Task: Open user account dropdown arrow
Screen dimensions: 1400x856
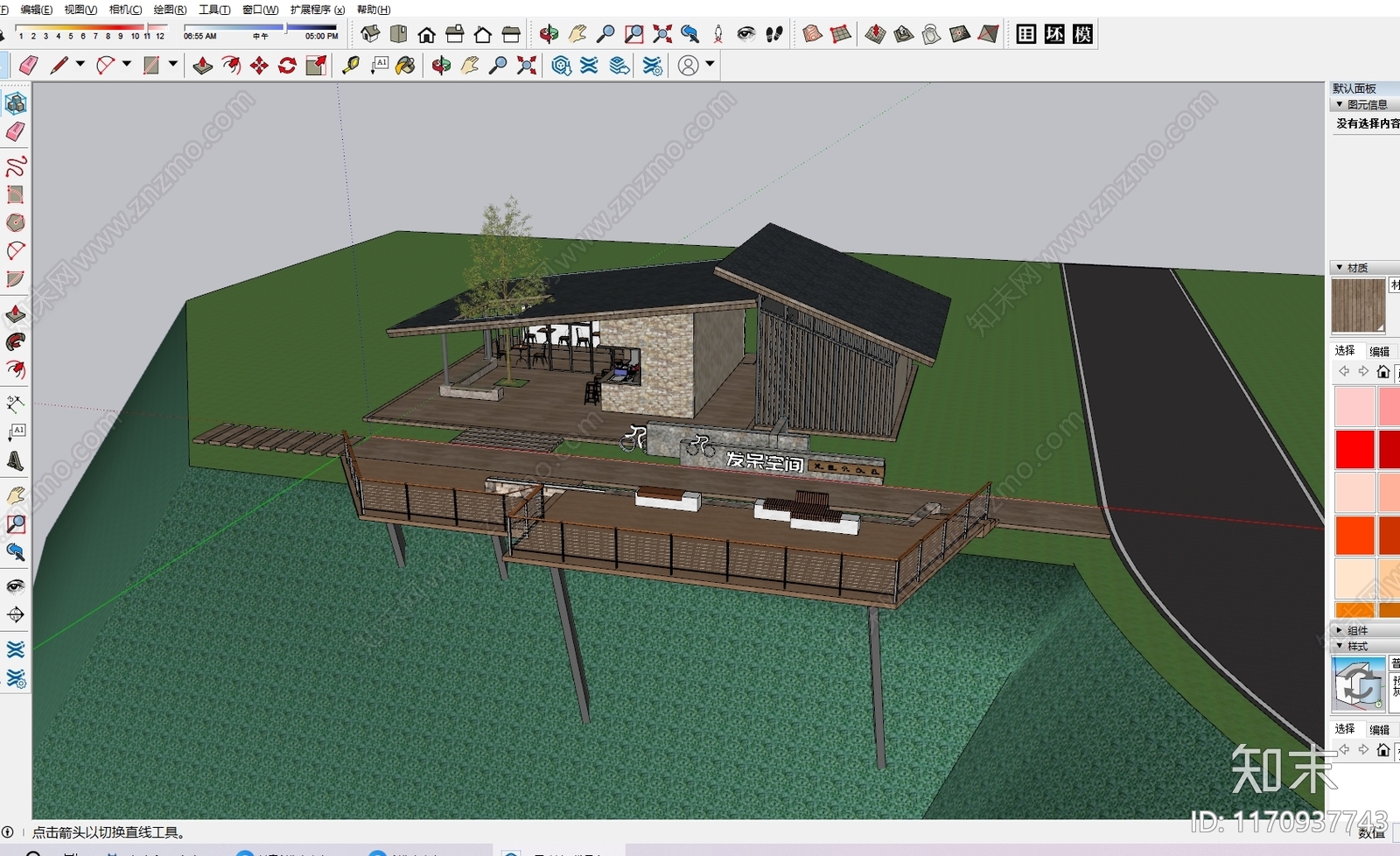Action: click(710, 64)
